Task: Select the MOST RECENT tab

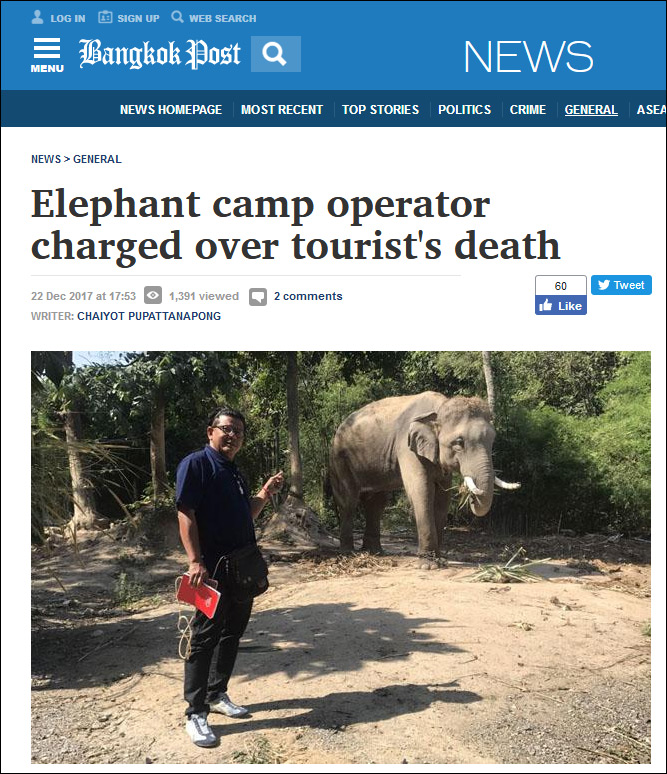Action: point(282,110)
